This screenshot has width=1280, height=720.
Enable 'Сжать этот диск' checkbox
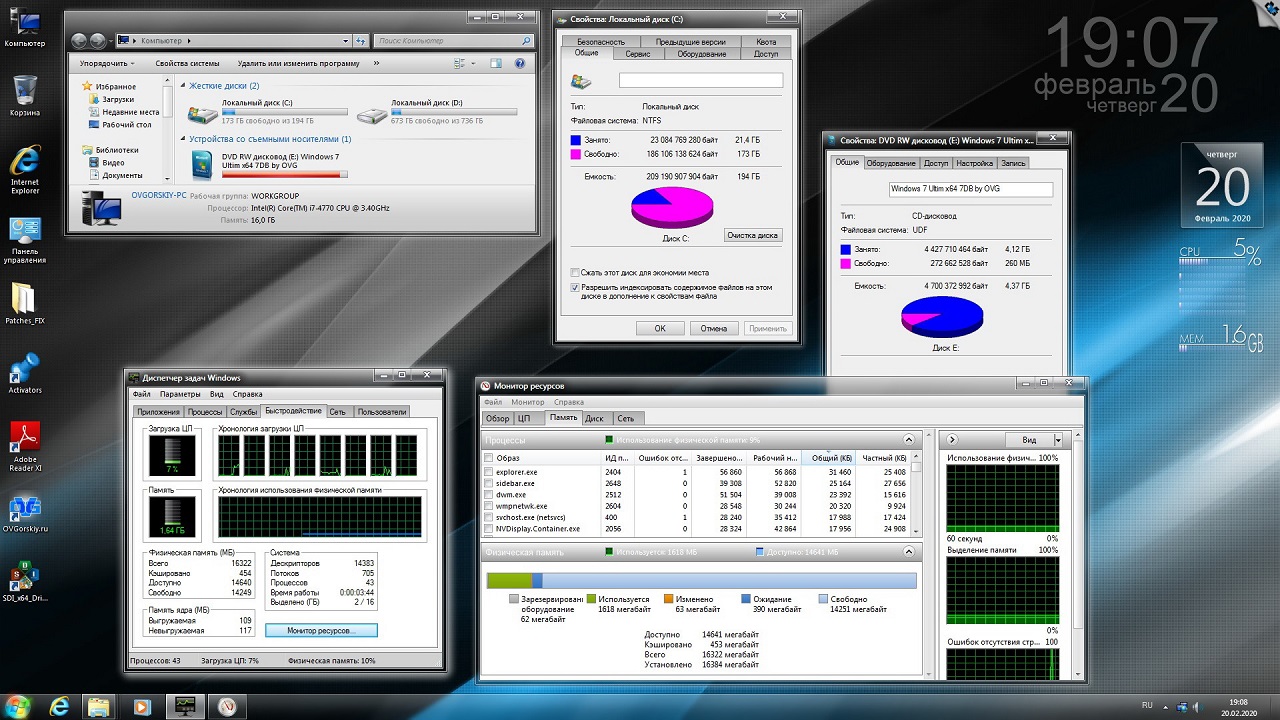[574, 272]
